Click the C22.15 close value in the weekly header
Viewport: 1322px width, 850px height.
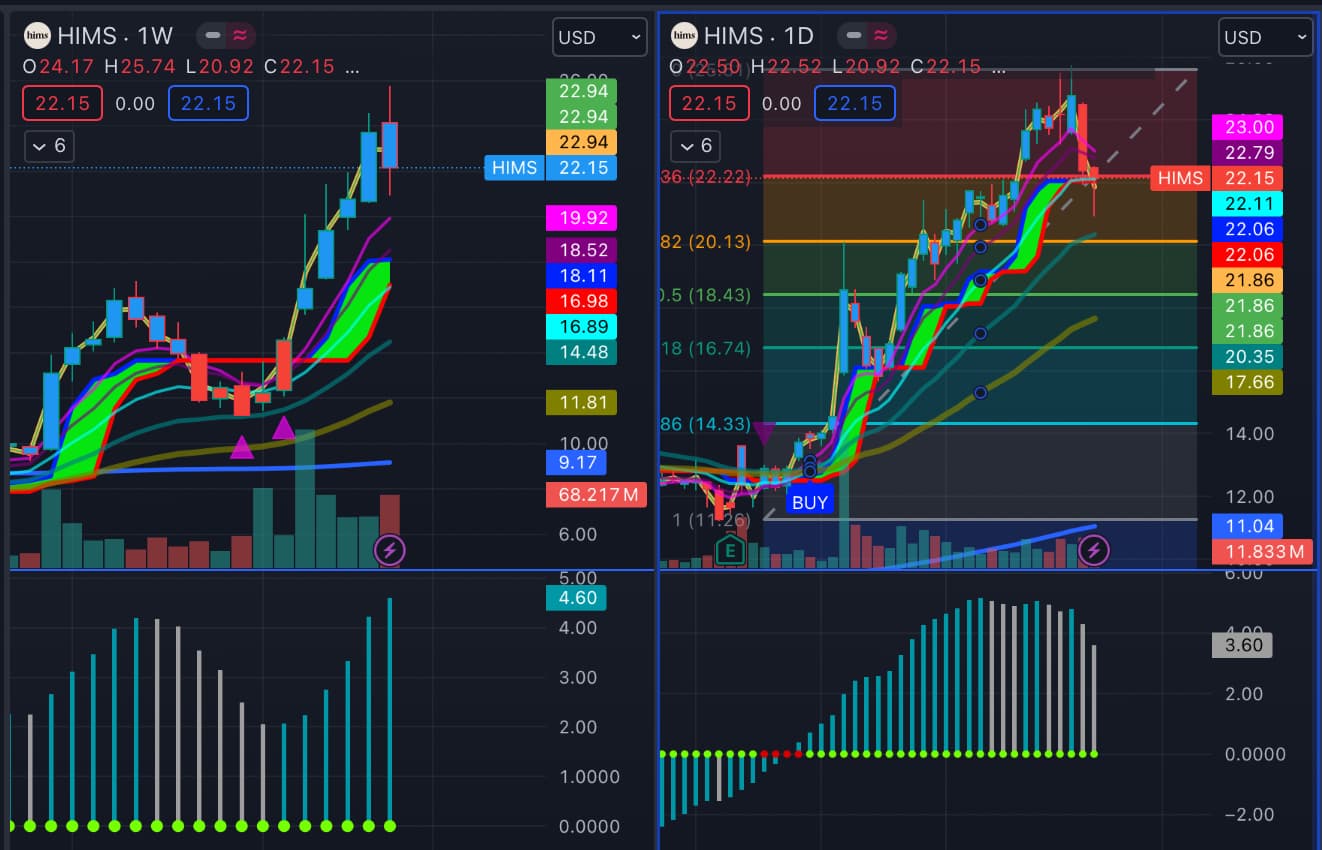tap(298, 67)
